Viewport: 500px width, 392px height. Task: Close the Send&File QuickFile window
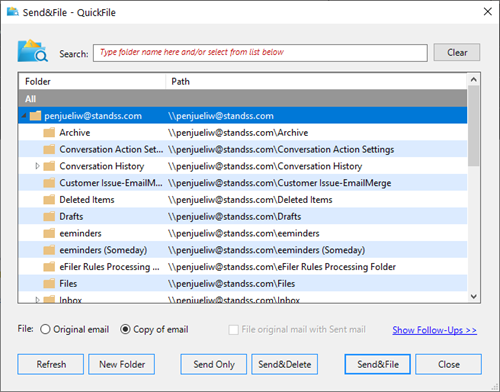488,12
